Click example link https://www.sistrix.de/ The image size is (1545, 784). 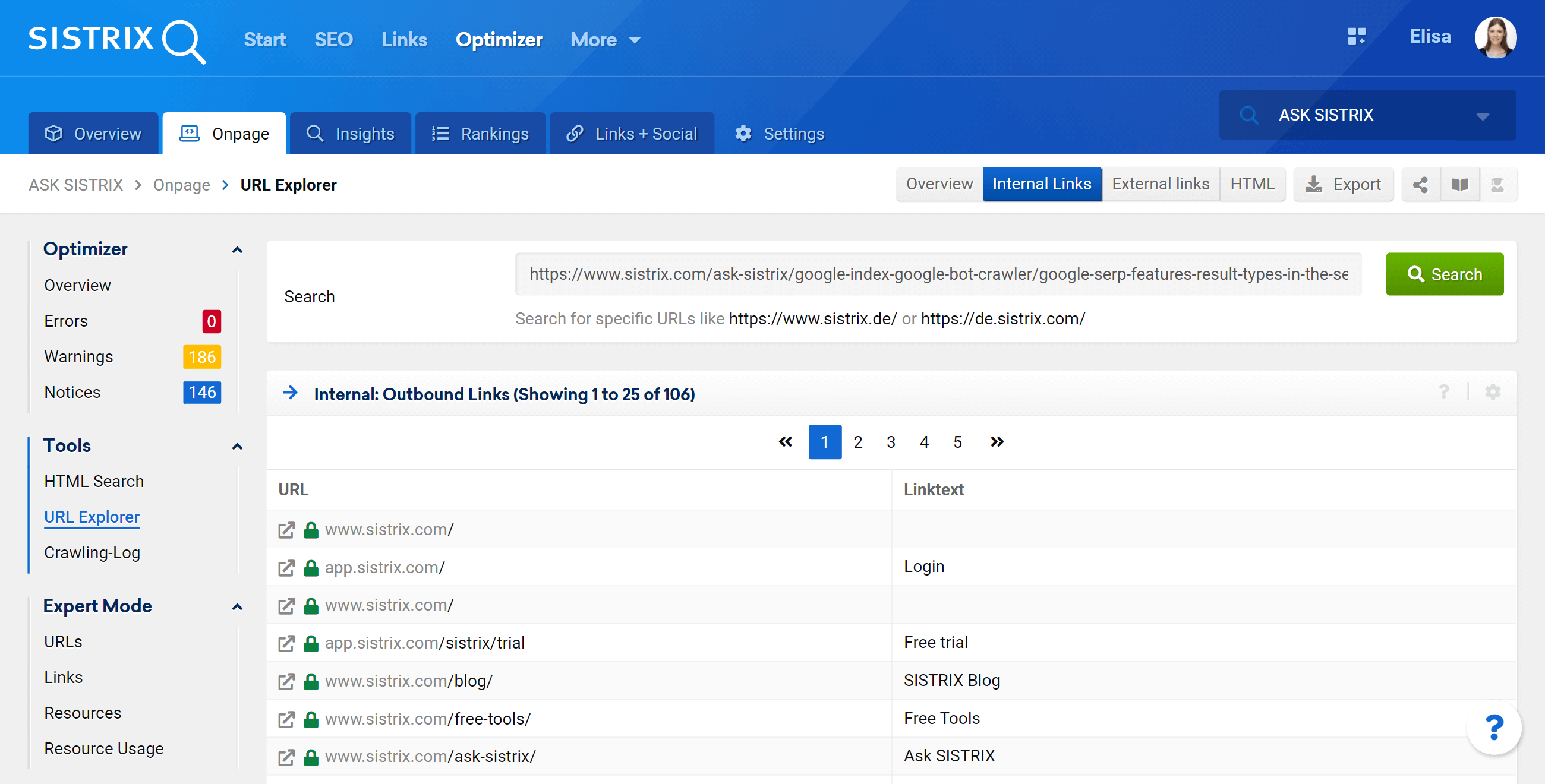813,318
